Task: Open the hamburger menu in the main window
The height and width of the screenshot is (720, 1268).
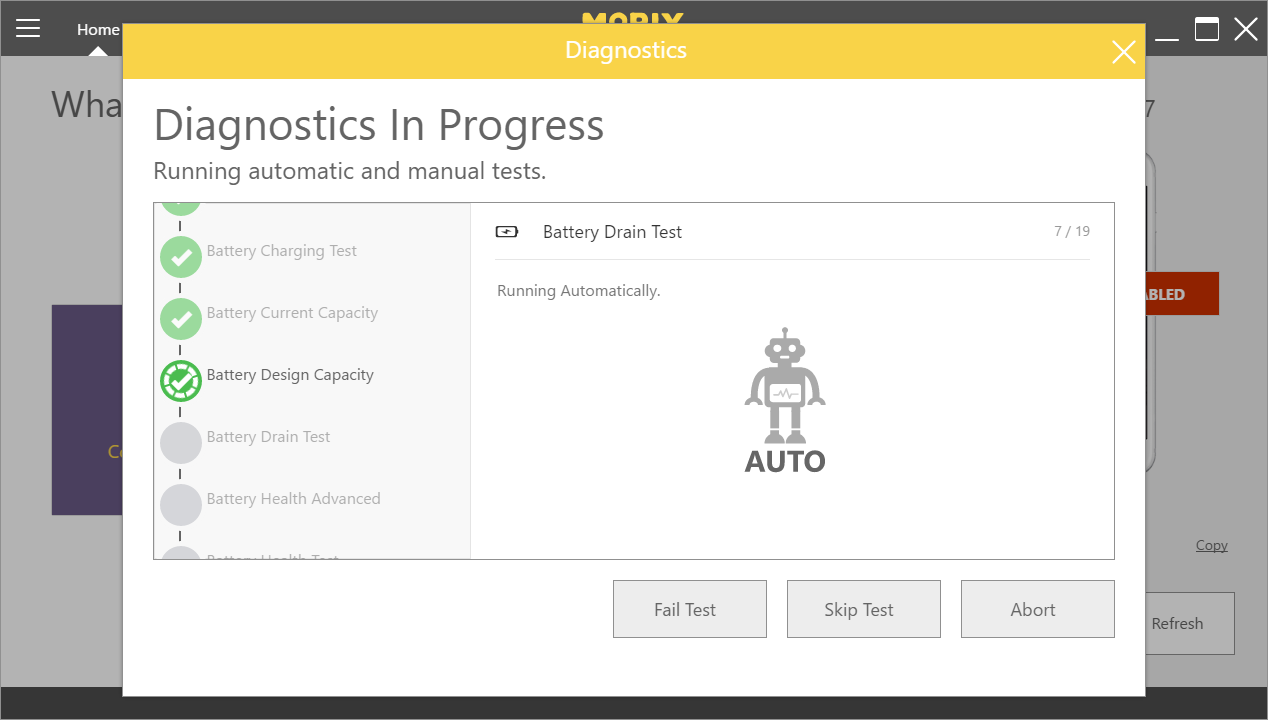Action: (28, 28)
